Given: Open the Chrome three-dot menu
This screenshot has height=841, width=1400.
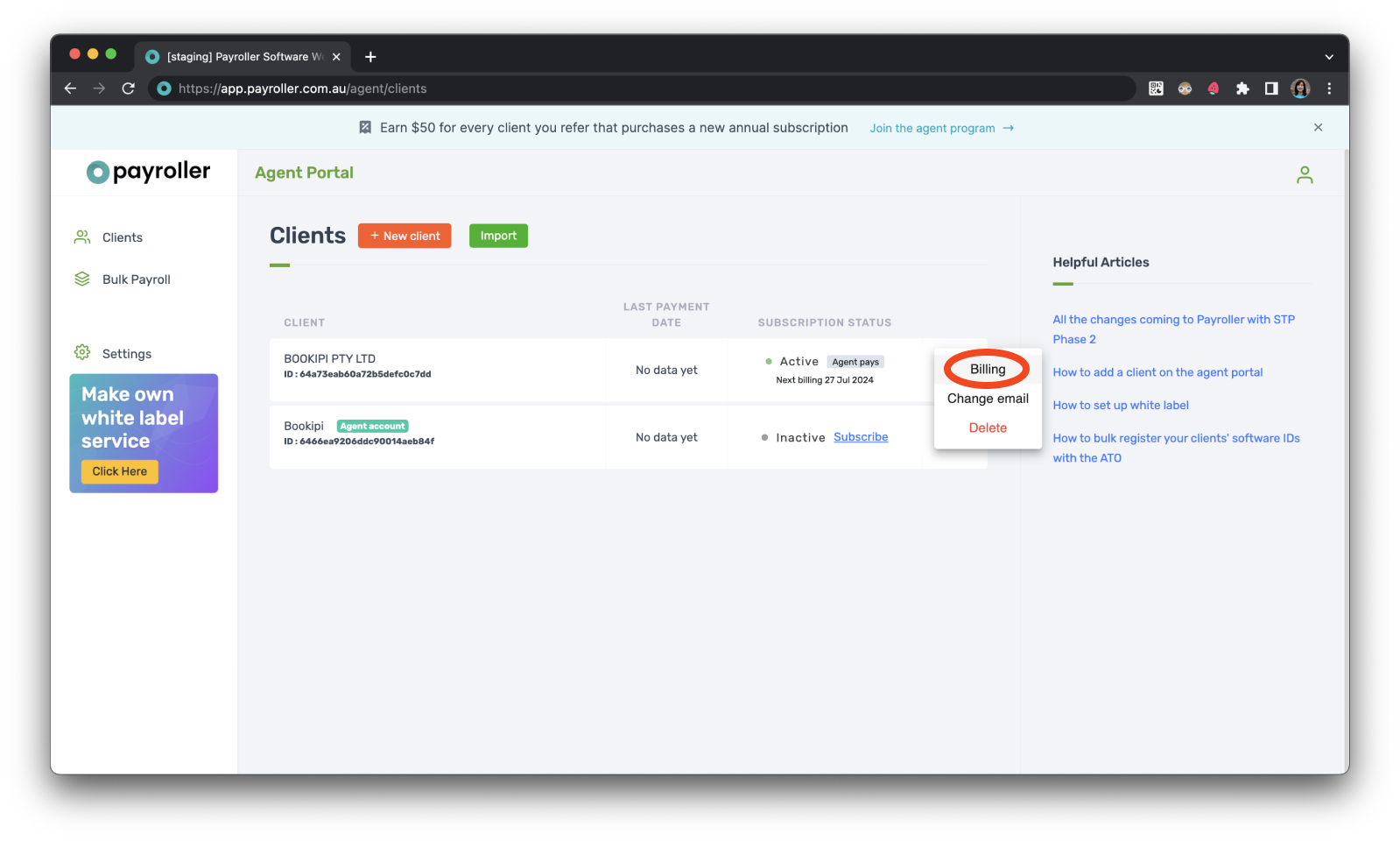Looking at the screenshot, I should (x=1329, y=88).
